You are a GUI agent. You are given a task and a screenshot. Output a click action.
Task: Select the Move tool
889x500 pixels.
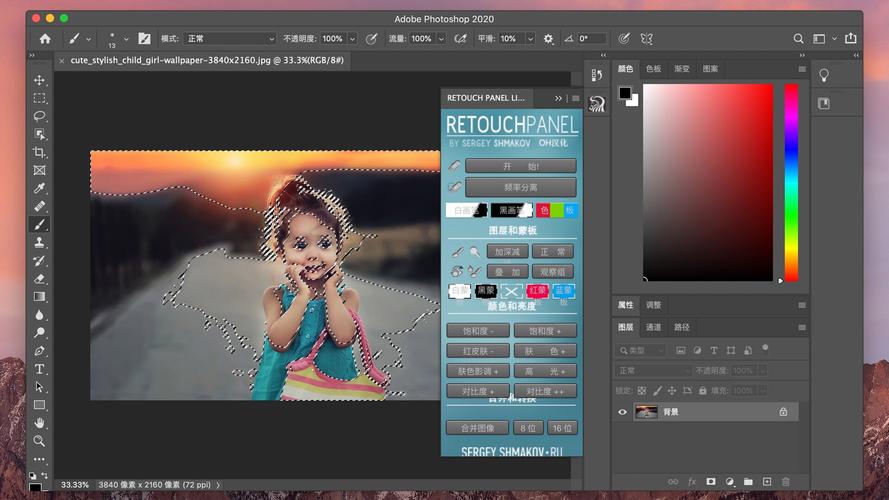(x=40, y=81)
